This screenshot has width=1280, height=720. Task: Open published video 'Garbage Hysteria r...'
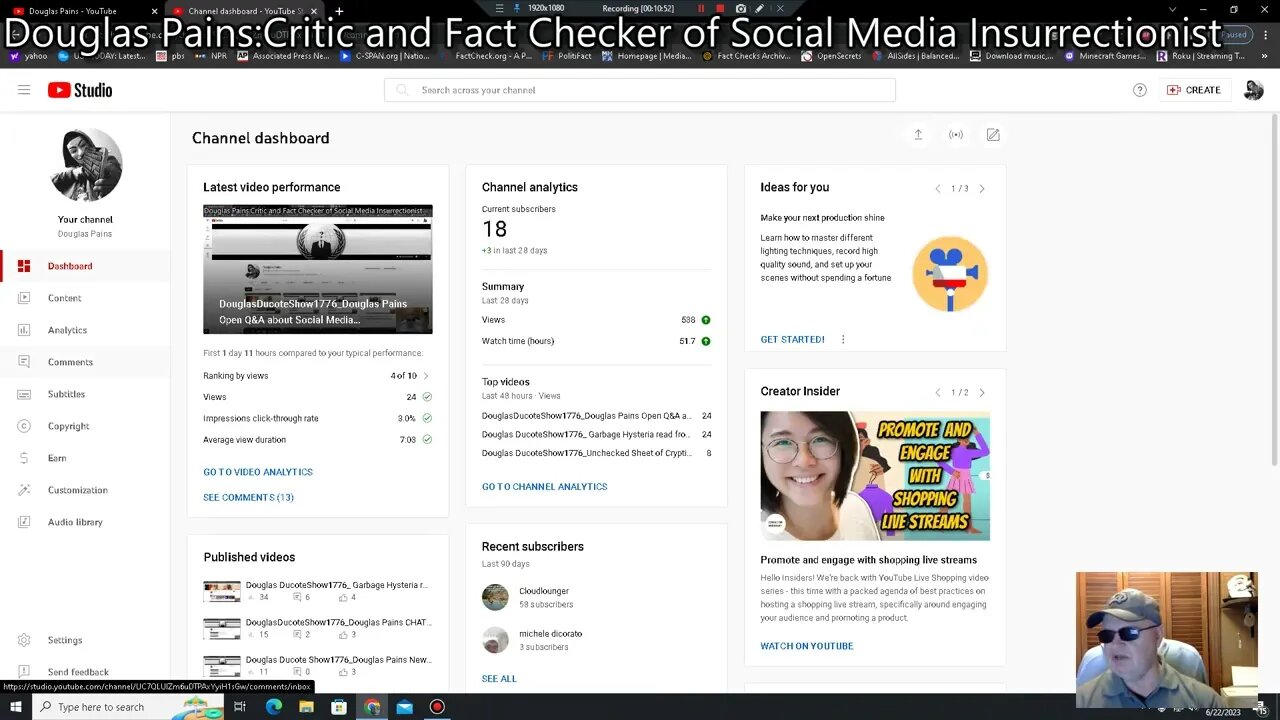point(338,585)
